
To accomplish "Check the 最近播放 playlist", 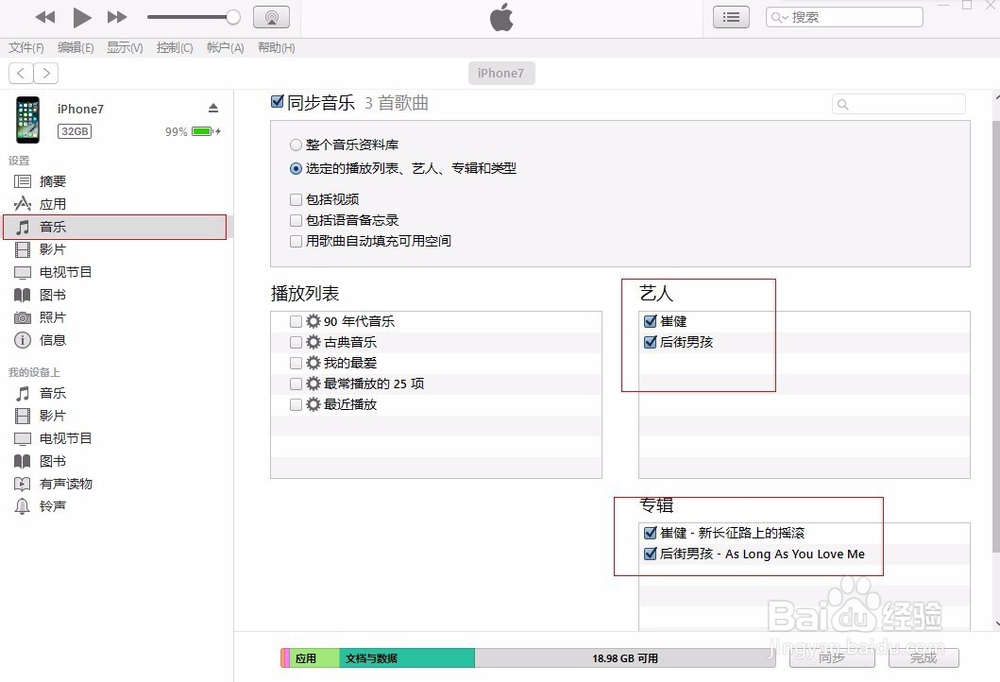I will pos(296,404).
